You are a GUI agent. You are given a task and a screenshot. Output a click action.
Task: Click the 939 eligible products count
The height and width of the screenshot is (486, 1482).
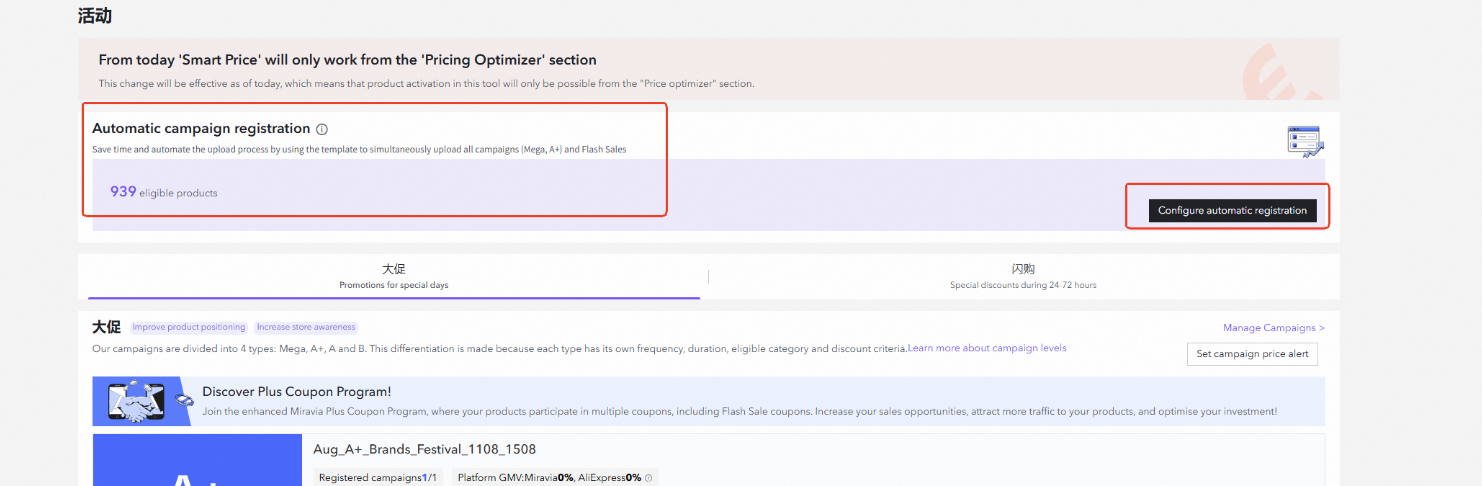[163, 192]
